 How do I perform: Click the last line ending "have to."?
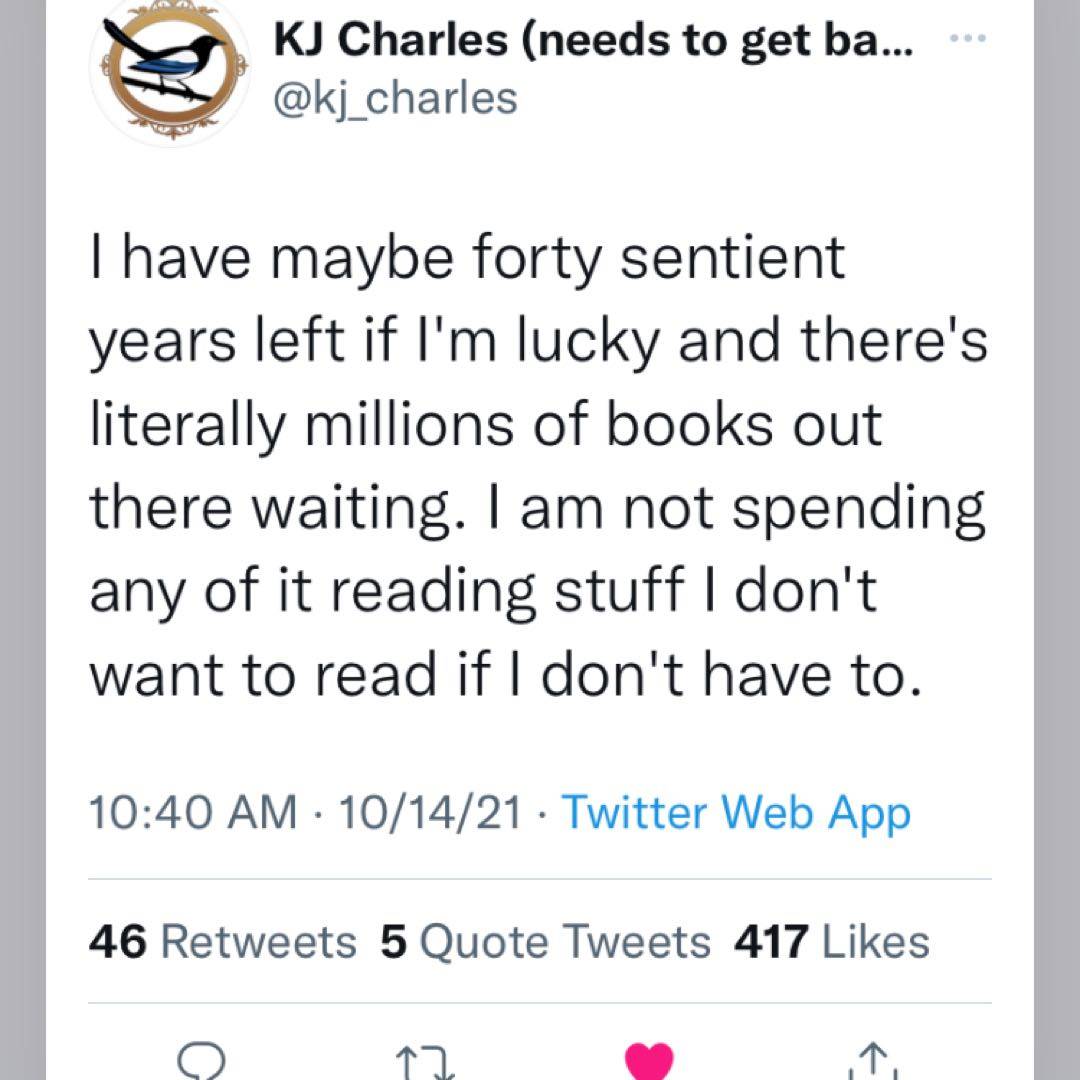point(503,678)
